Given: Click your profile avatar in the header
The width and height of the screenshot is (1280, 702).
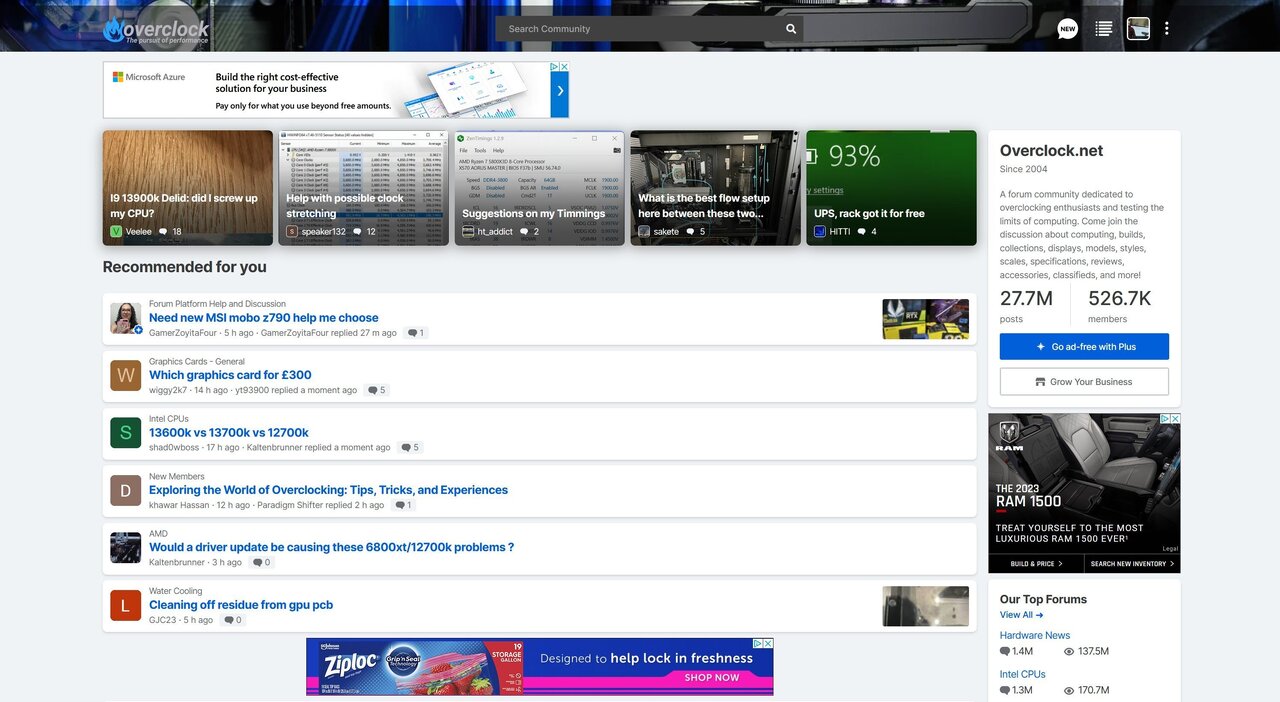Looking at the screenshot, I should [x=1138, y=28].
